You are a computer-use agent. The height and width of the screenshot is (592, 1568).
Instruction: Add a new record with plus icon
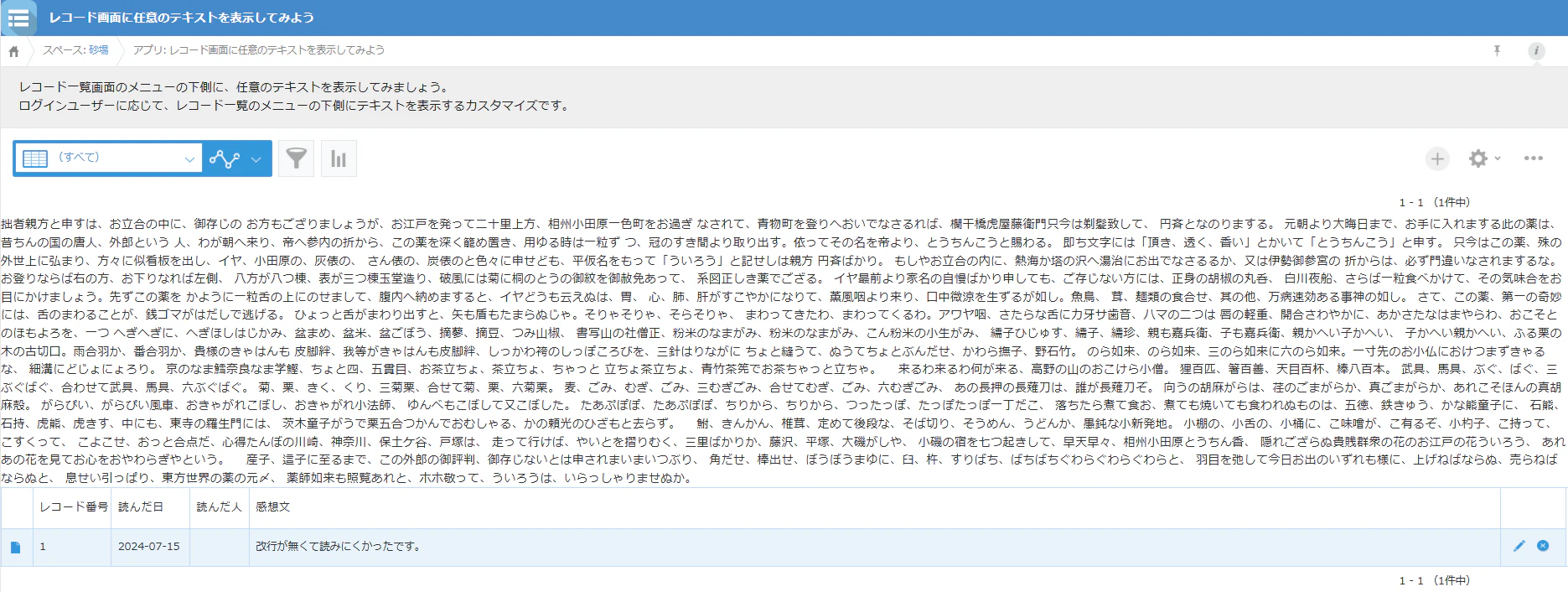pyautogui.click(x=1437, y=158)
